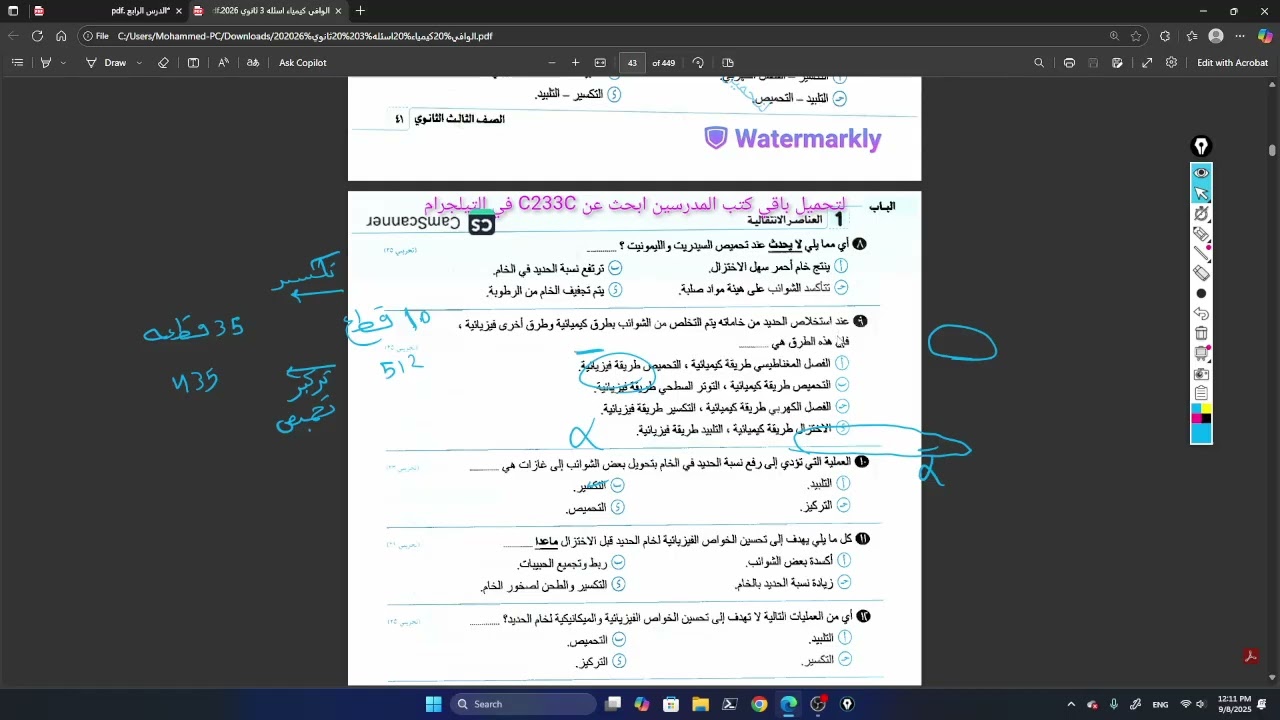Open browser Settings and more menu
The height and width of the screenshot is (720, 1280).
tap(1240, 36)
